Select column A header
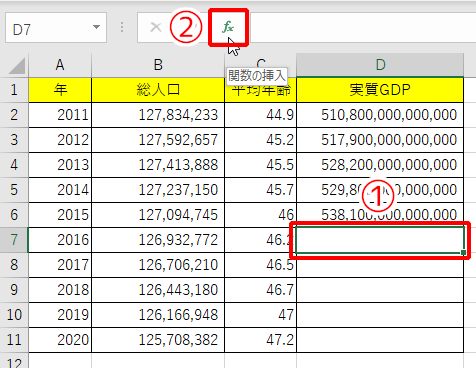 (x=60, y=65)
